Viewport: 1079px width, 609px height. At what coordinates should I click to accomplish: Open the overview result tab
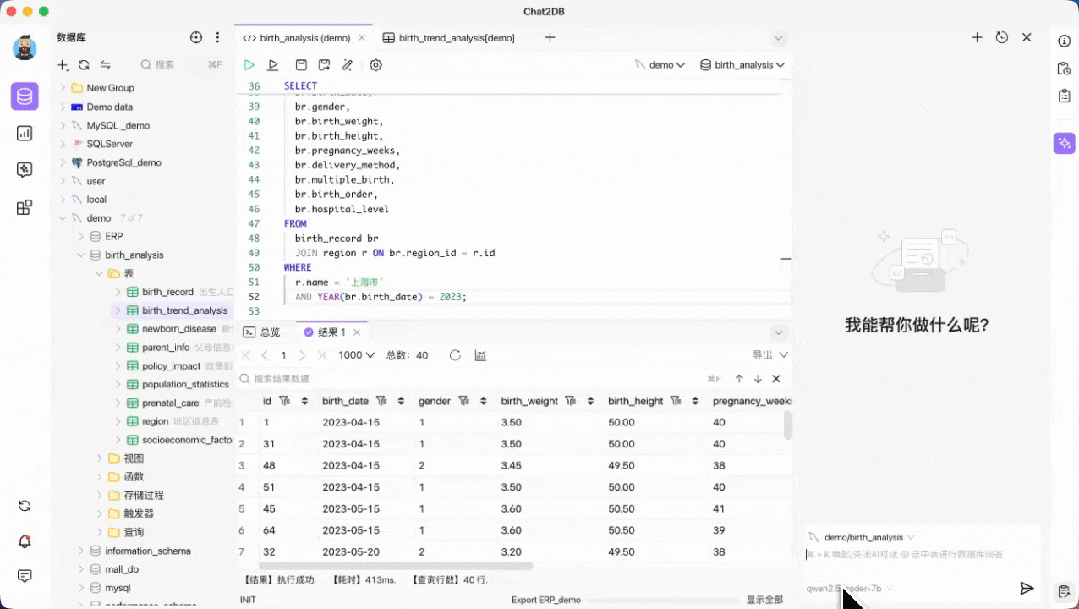(x=261, y=332)
